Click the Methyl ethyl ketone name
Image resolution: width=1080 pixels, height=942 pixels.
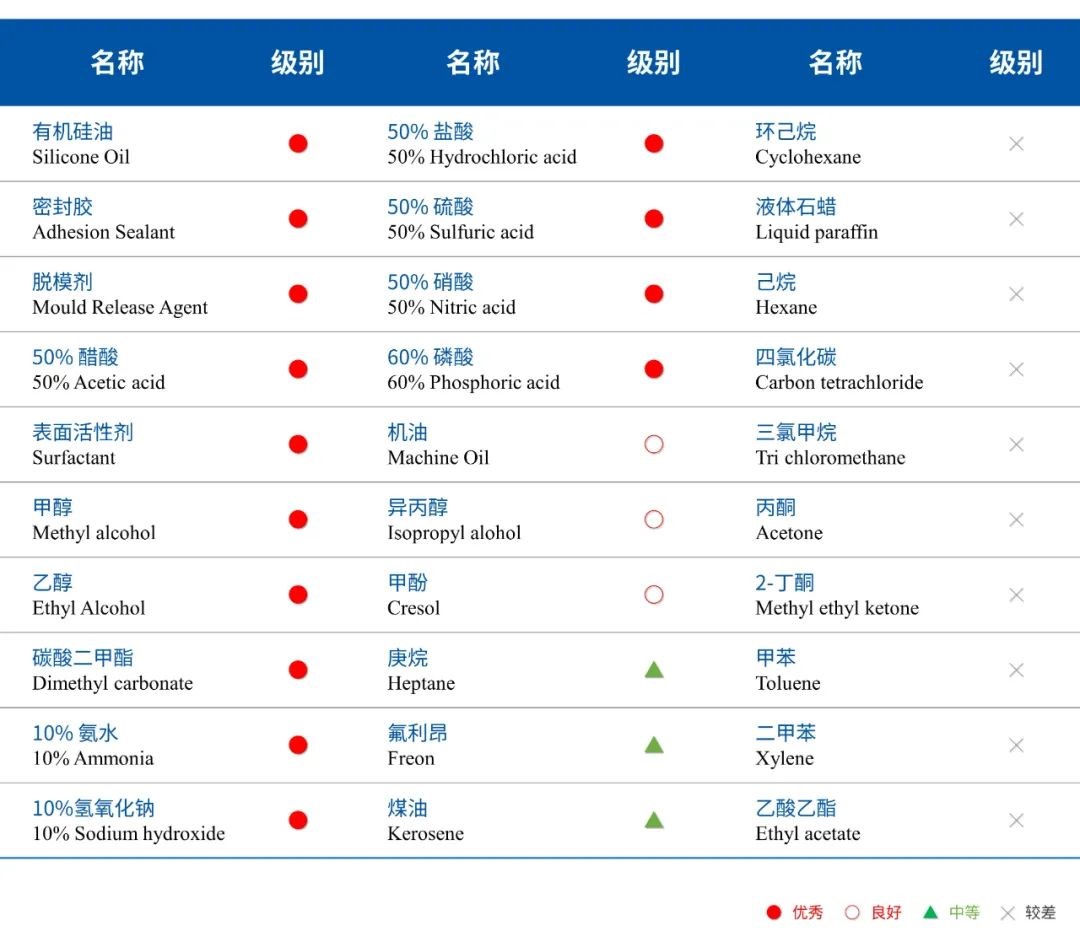837,608
